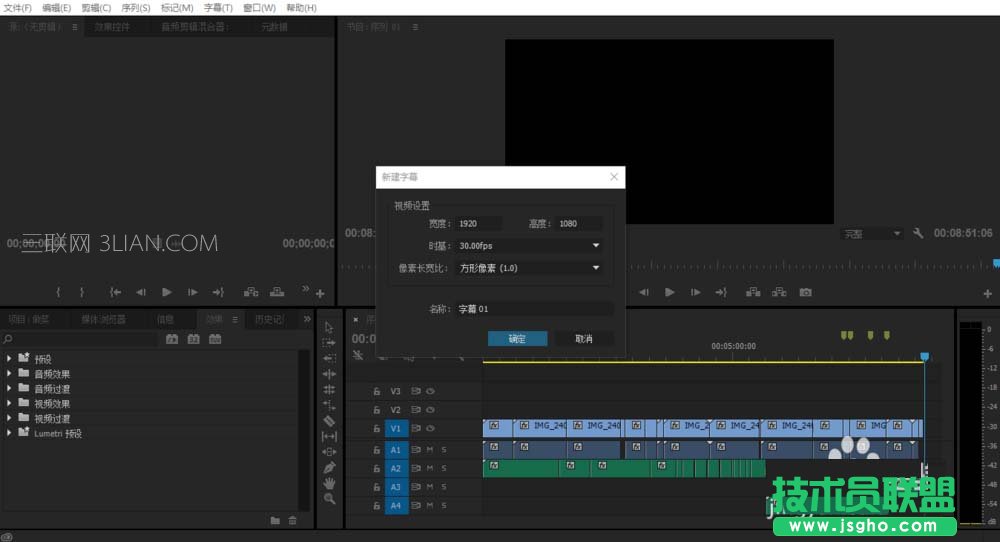The image size is (1000, 542).
Task: Show overflow panel tabs chevron
Action: click(x=307, y=319)
